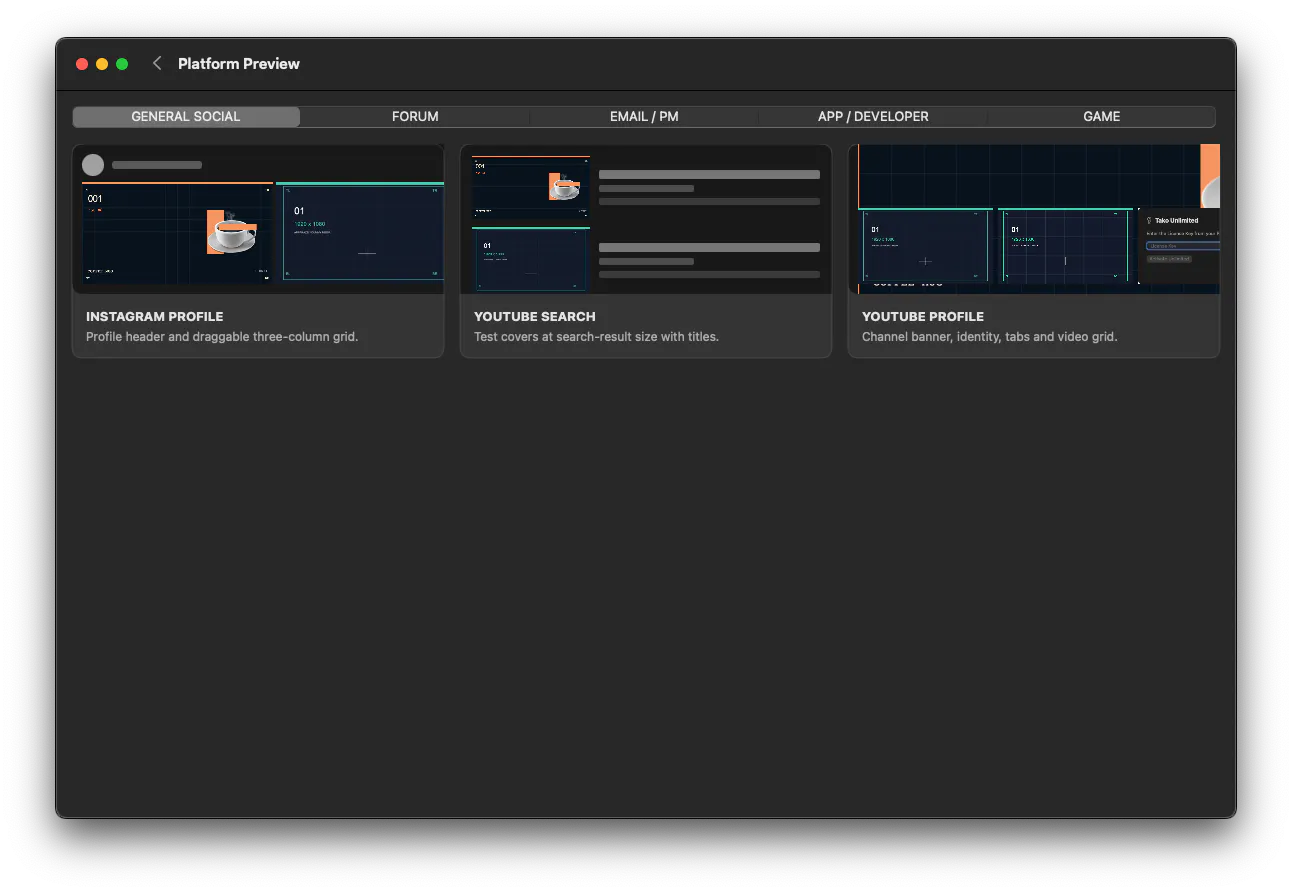
Task: Click 'Profile header and draggable three-column grid.' description
Action: pyautogui.click(x=222, y=337)
